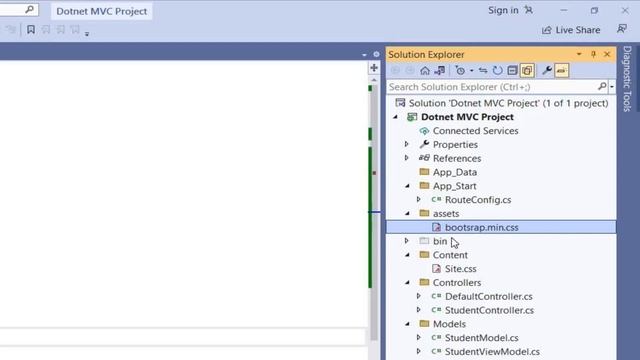Click the Models folder icon
This screenshot has height=360, width=640.
(x=424, y=324)
